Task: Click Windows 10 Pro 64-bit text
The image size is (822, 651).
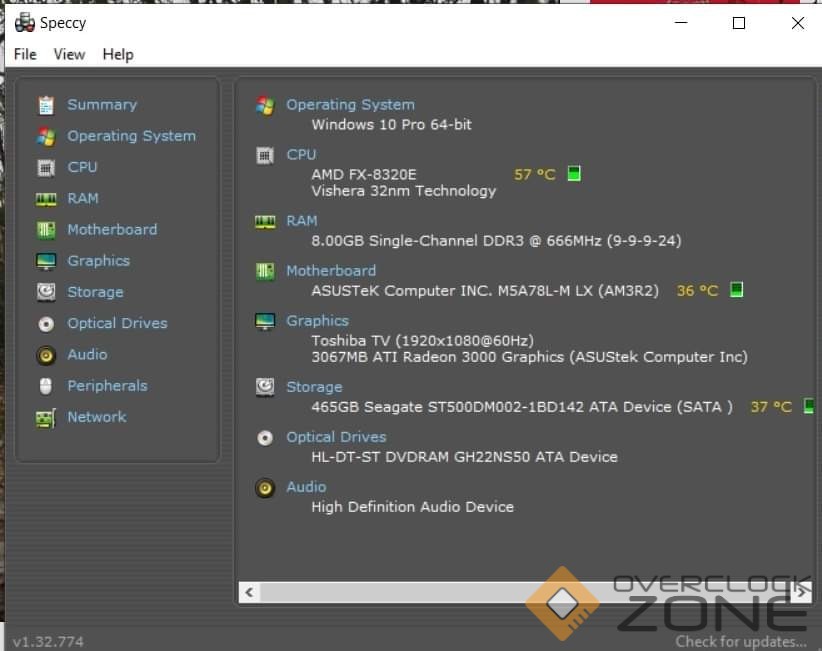Action: point(391,125)
